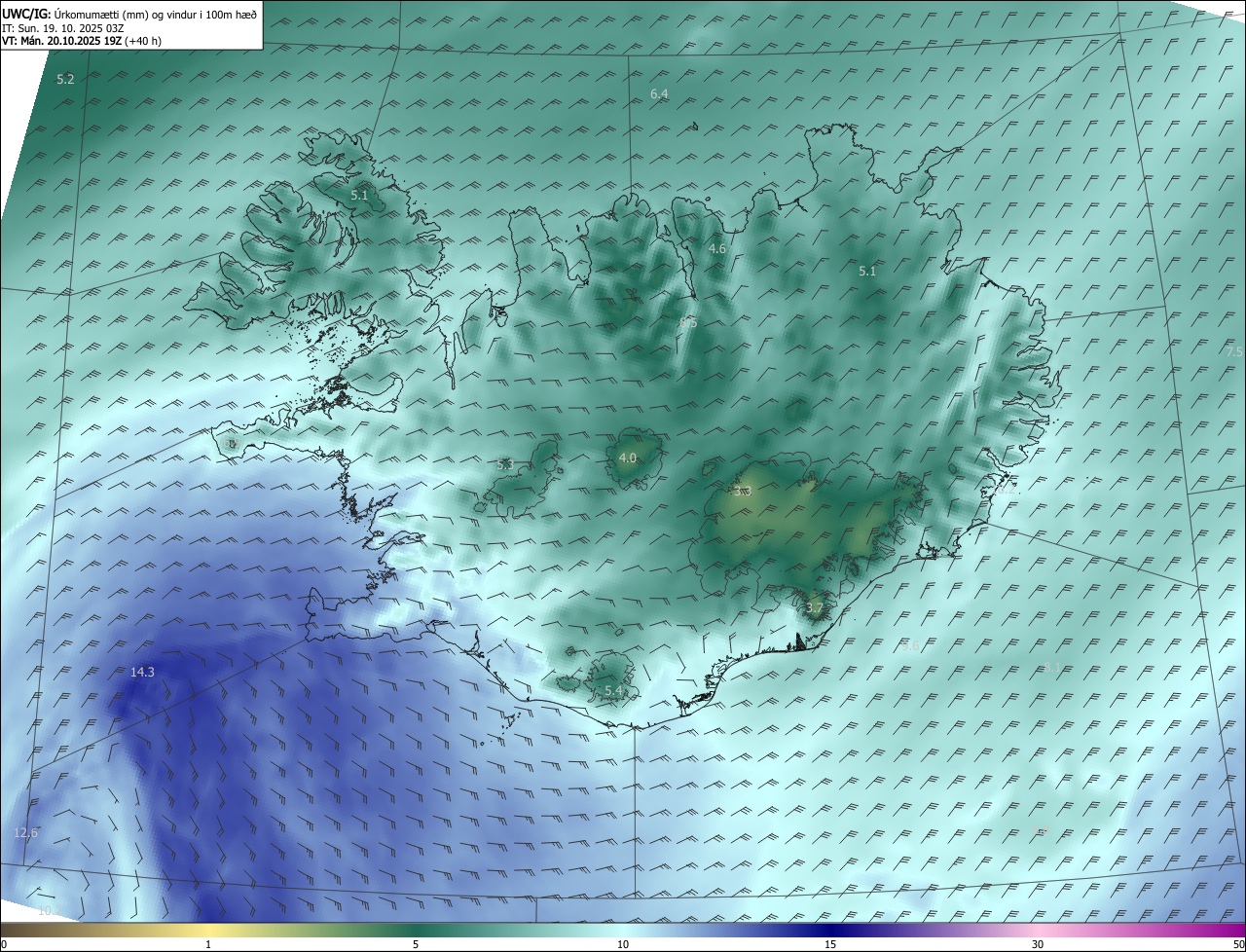Click the 5.3 value on Langjökull glacier
This screenshot has width=1246, height=952.
click(x=505, y=464)
